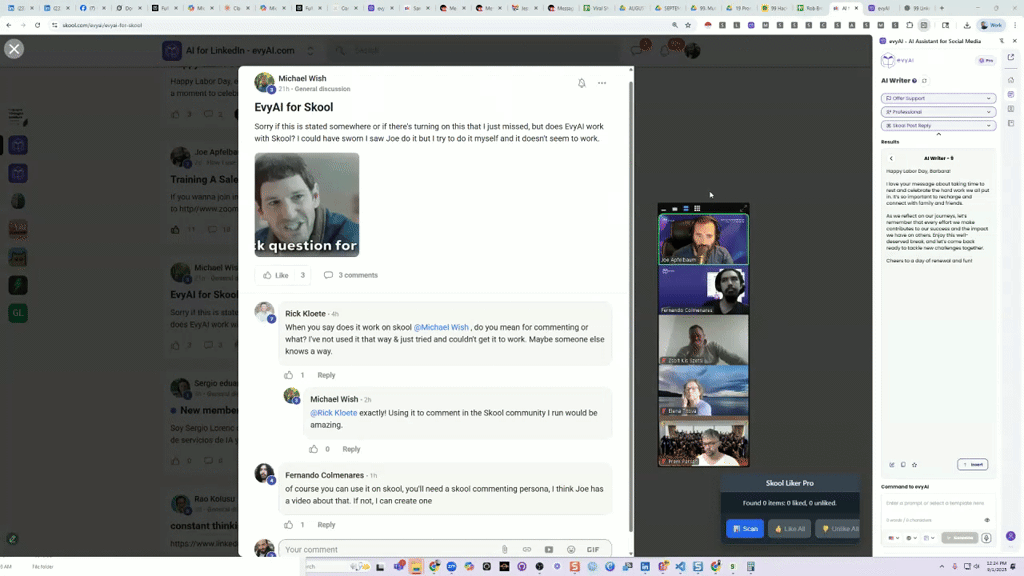Click the @Rick Kloete mention link

333,413
